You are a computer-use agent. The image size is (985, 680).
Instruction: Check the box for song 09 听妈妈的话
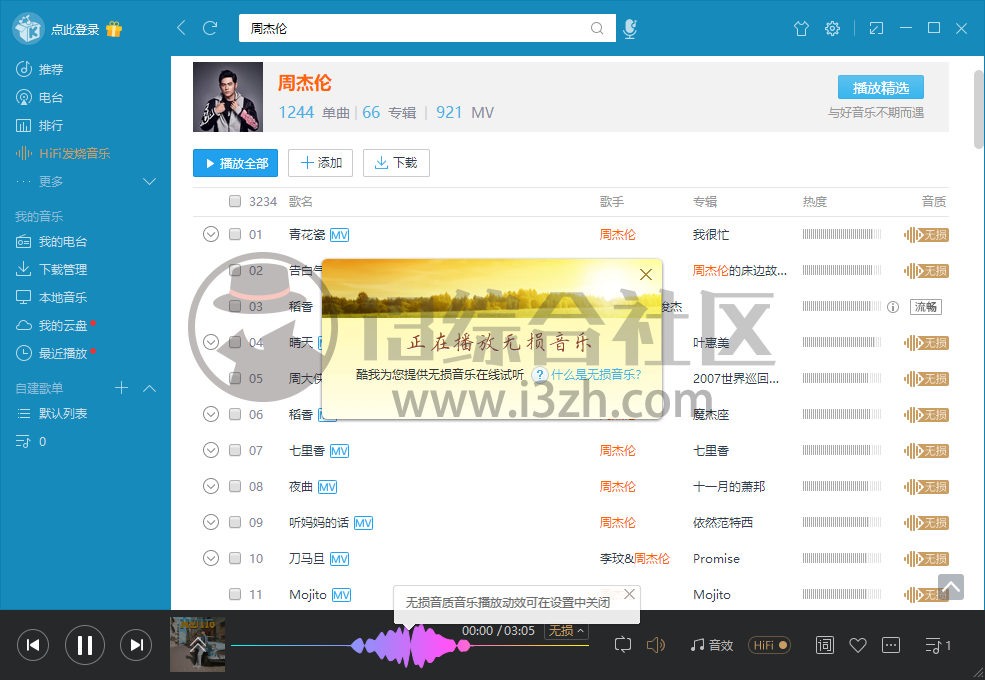[x=235, y=522]
